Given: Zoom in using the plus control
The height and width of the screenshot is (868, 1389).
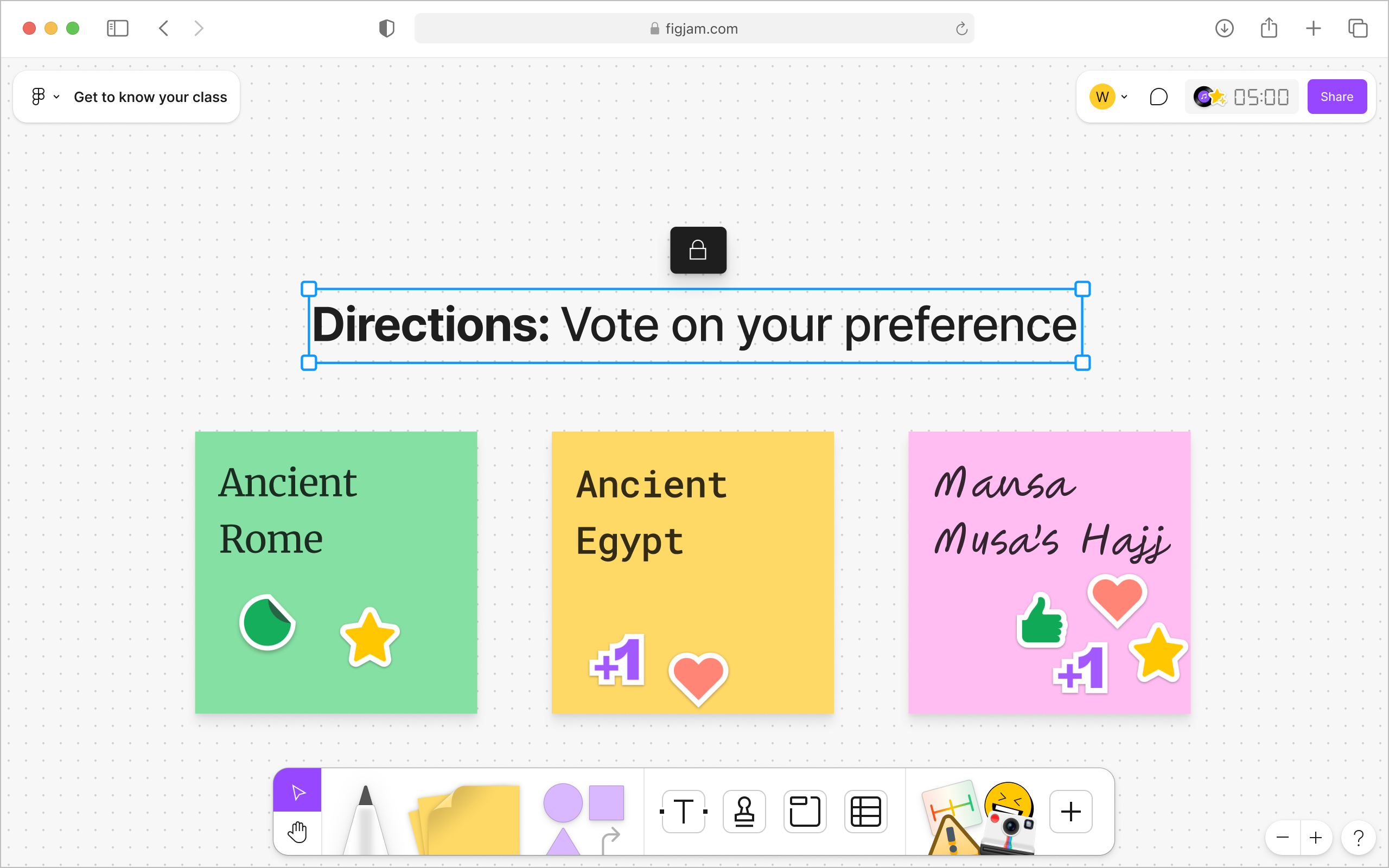Looking at the screenshot, I should 1317,837.
